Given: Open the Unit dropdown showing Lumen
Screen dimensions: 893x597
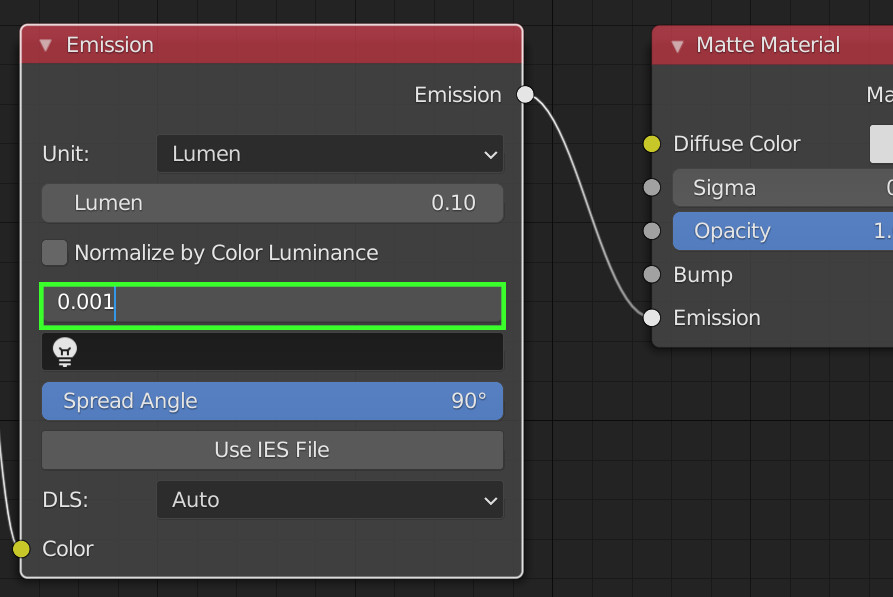Looking at the screenshot, I should [x=329, y=154].
